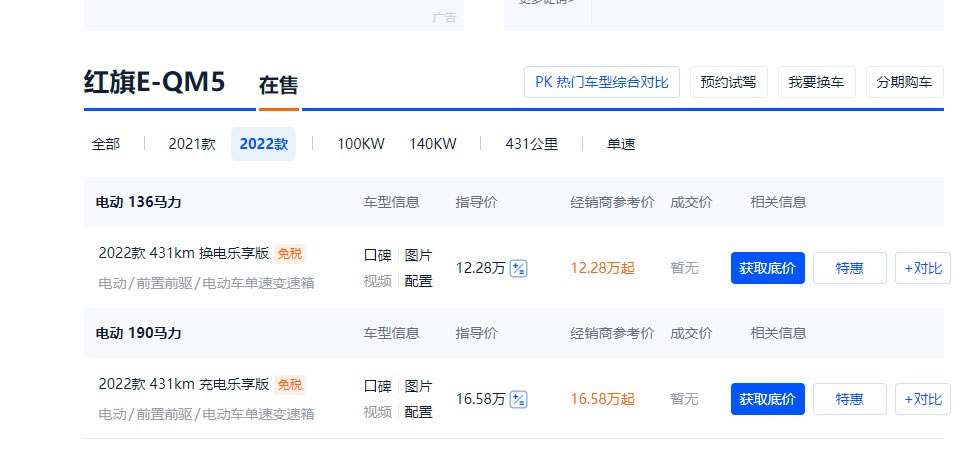Click the 电动 190马力 group header

click(x=138, y=333)
